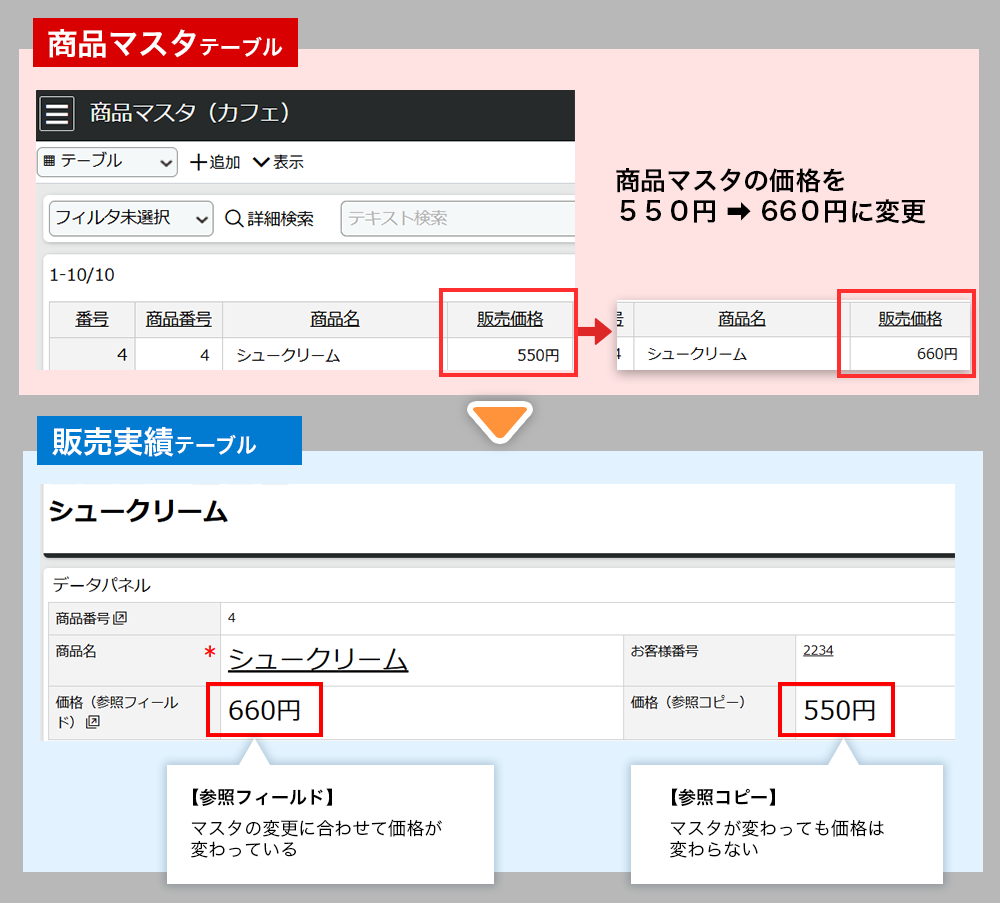Screen dimensions: 1000x903
Task: Sort by 商品名 header in left table
Action: click(335, 319)
